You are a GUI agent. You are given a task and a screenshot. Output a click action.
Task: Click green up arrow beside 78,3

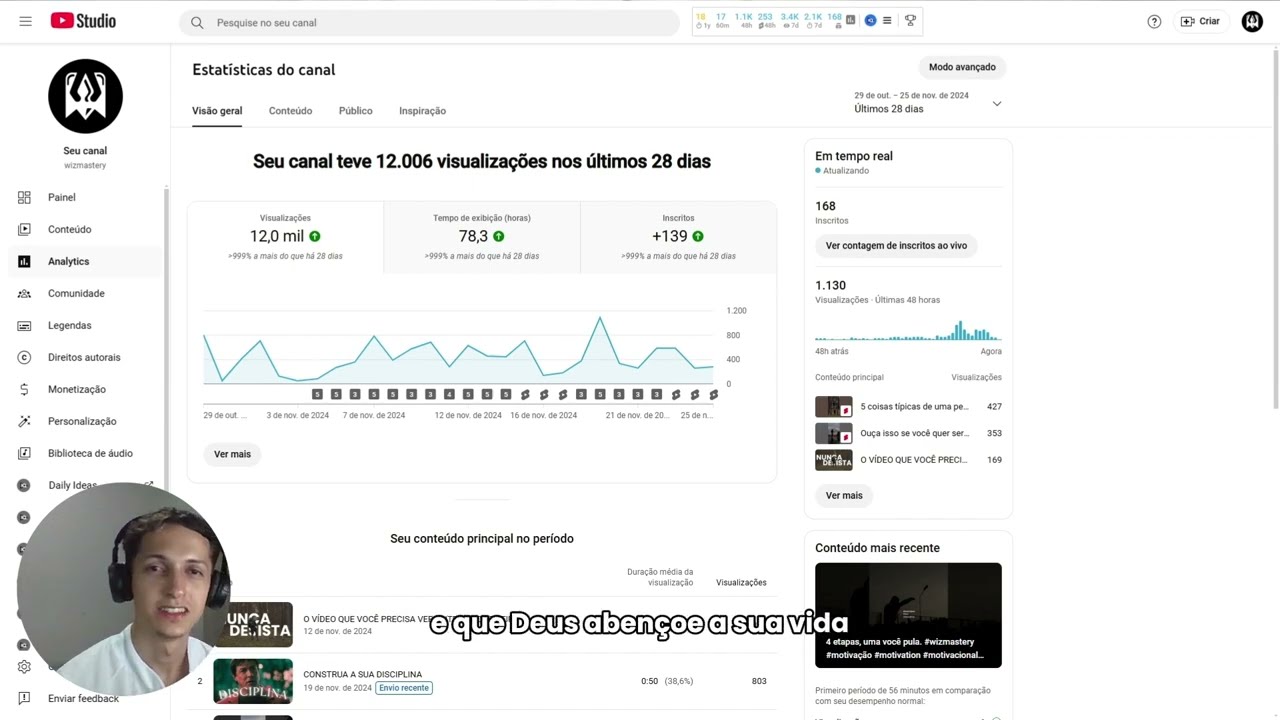pyautogui.click(x=499, y=236)
